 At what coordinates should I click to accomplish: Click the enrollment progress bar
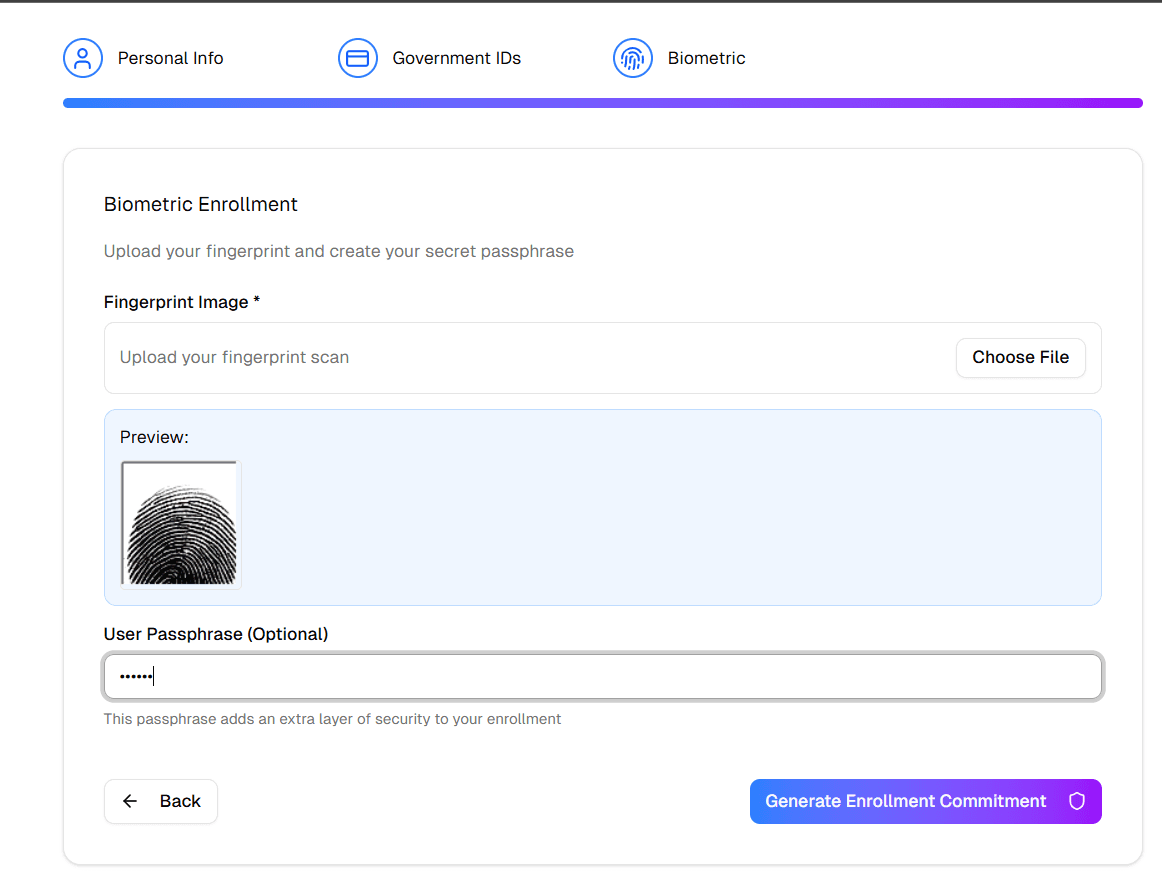click(602, 102)
